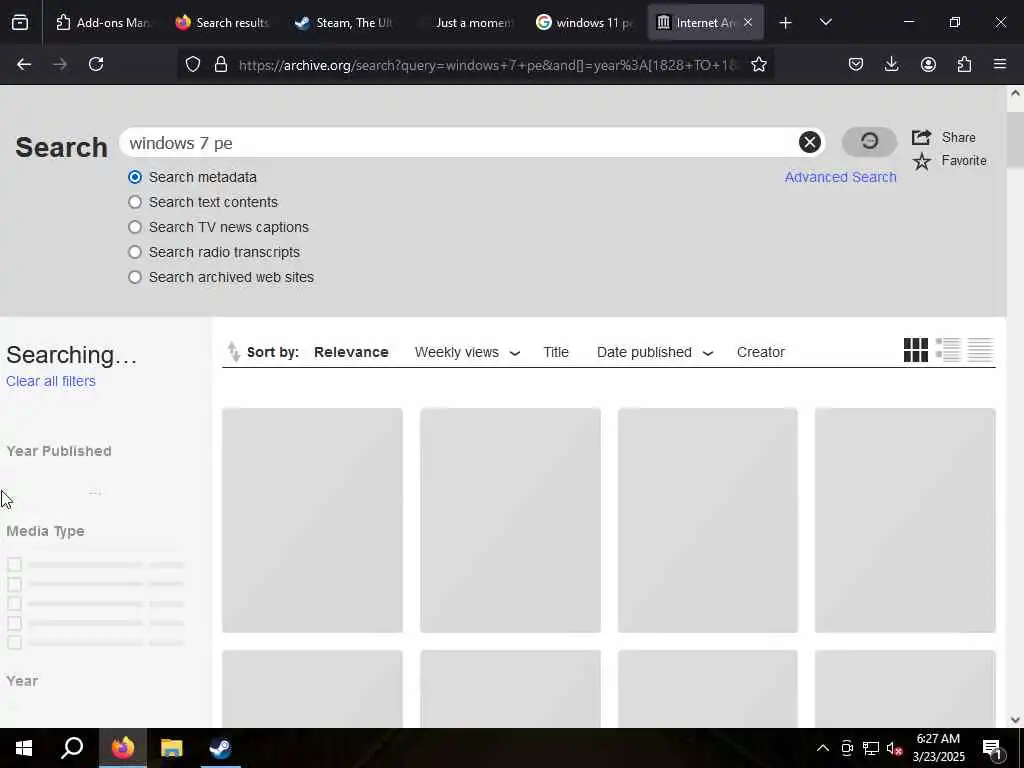Switch to Steam tab
Viewport: 1024px width, 768px height.
(x=342, y=23)
